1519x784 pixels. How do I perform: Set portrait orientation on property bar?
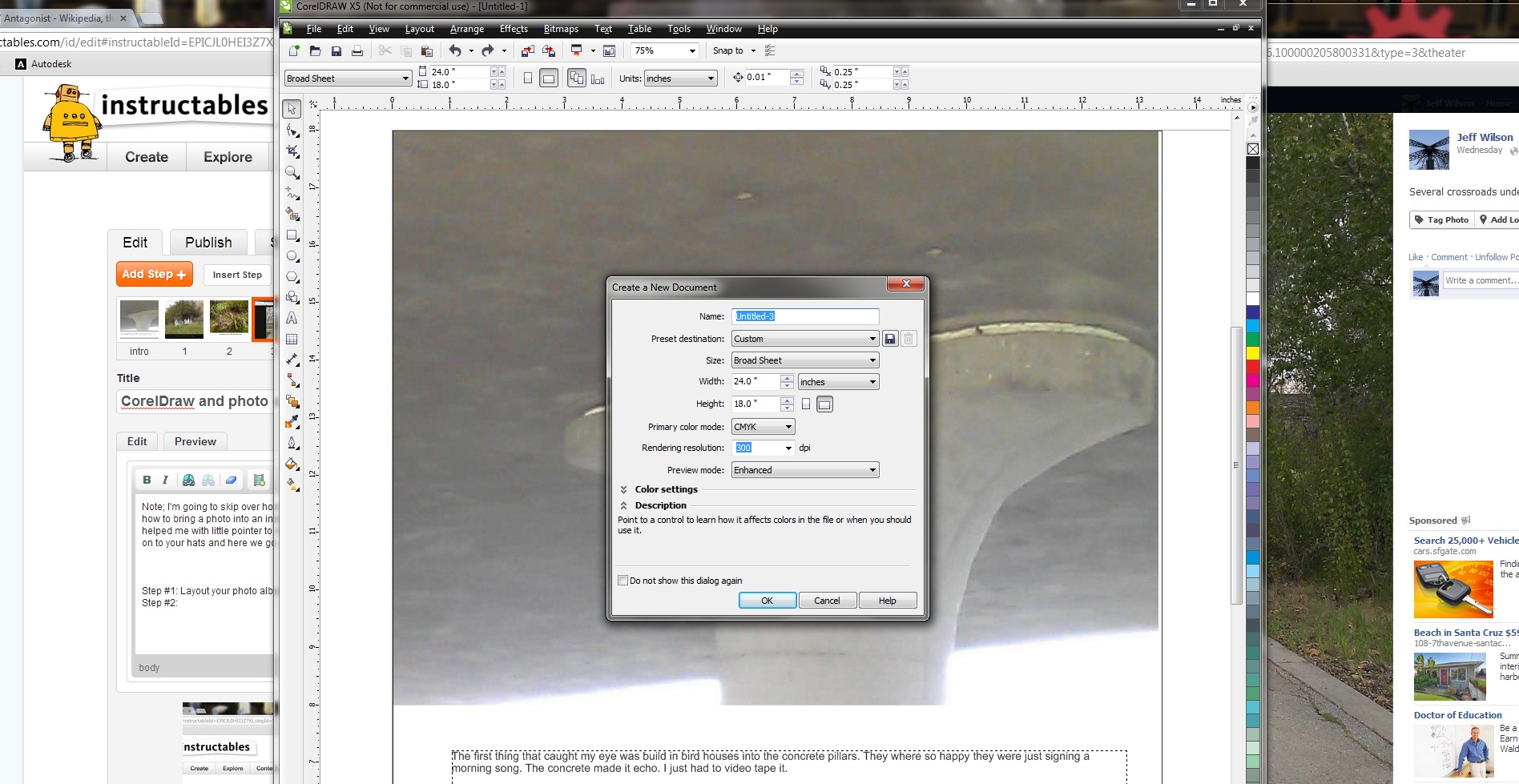(528, 78)
